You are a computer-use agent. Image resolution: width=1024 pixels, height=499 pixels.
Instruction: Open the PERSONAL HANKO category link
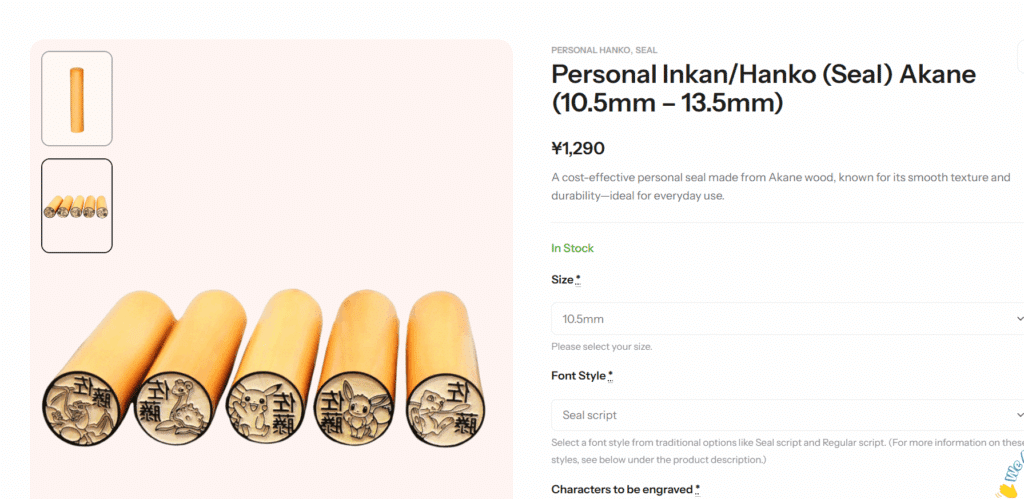[x=589, y=50]
